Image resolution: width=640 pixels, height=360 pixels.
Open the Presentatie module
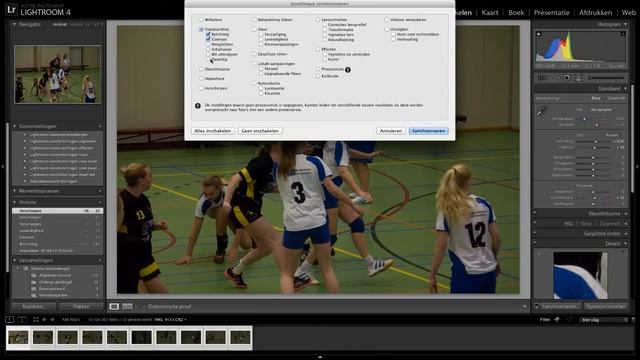[x=551, y=13]
